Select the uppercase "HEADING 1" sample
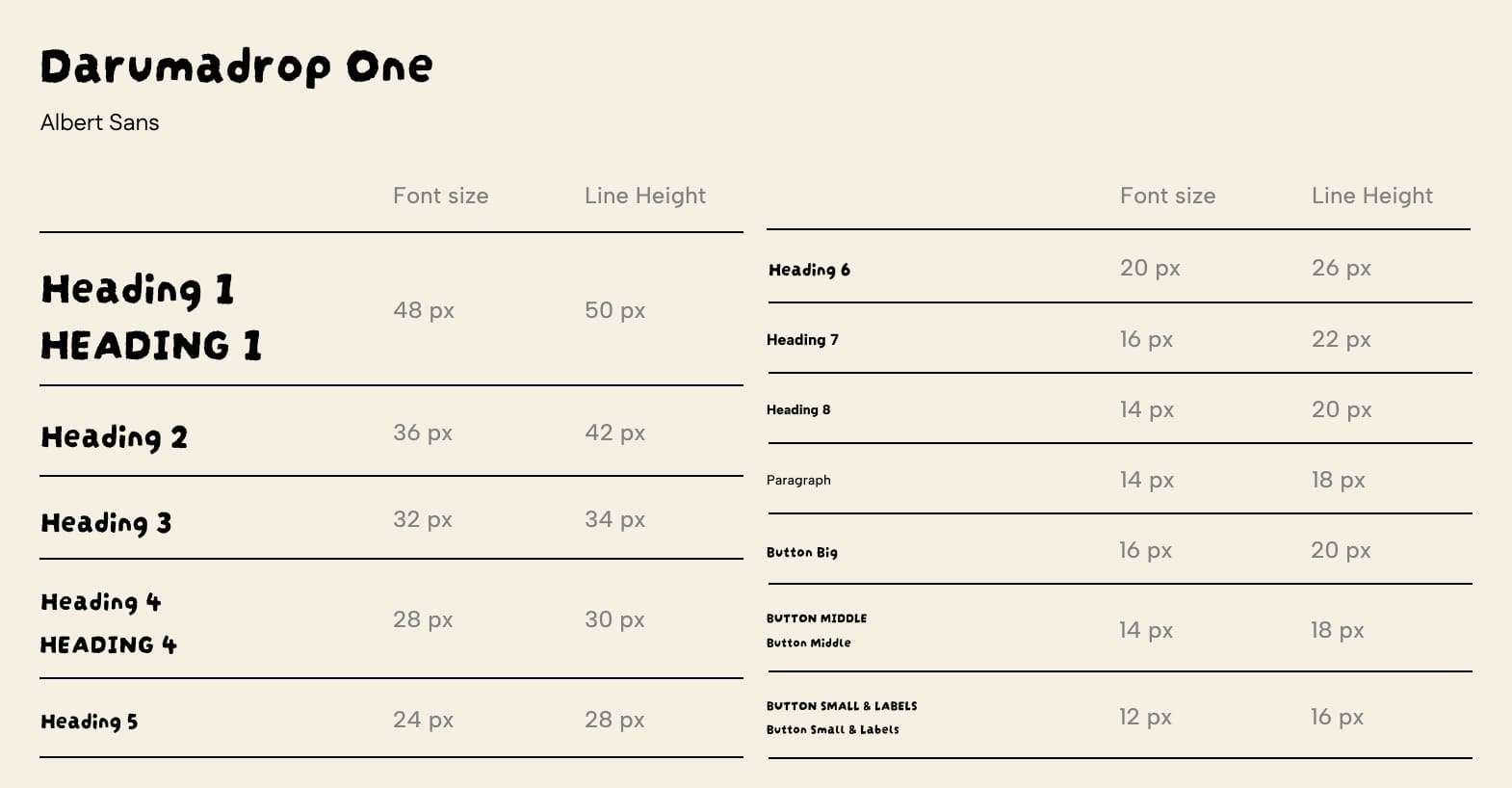Viewport: 1512px width, 788px height. (x=151, y=345)
